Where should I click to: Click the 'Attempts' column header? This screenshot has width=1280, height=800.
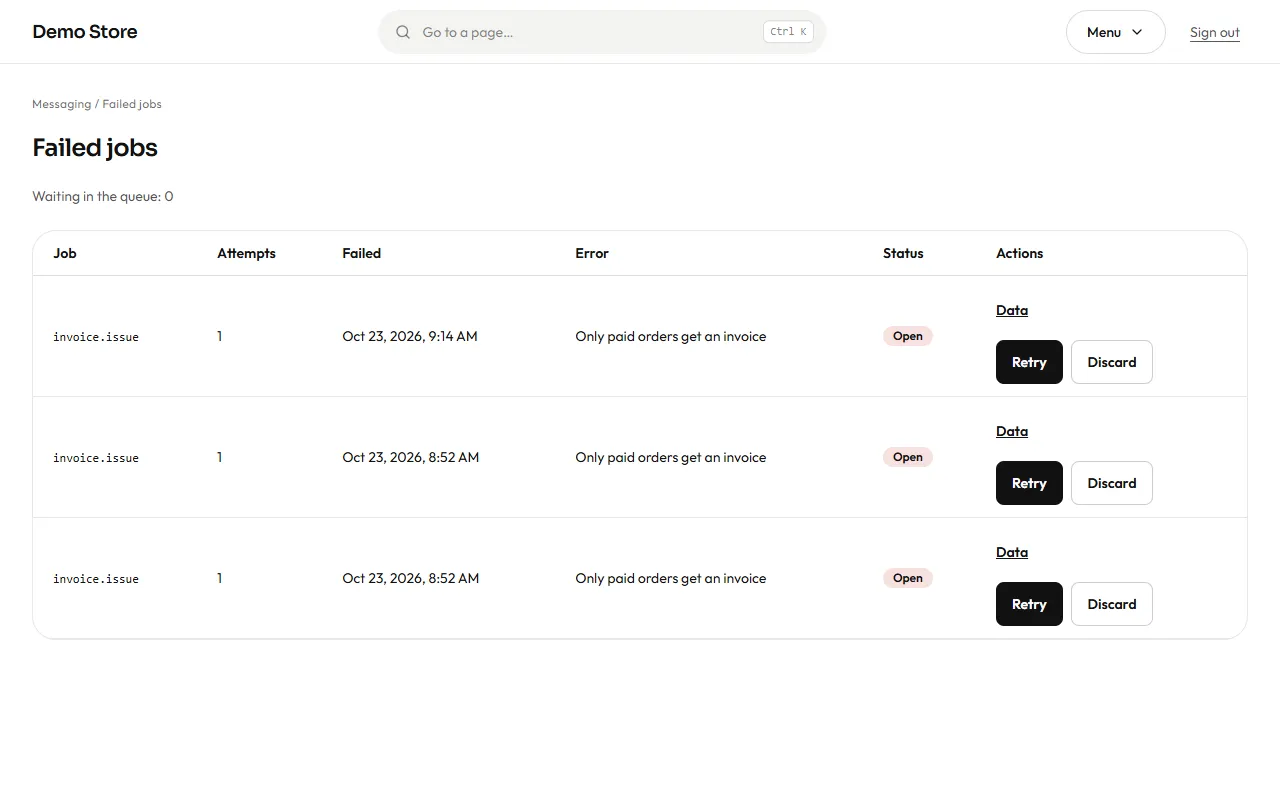246,253
